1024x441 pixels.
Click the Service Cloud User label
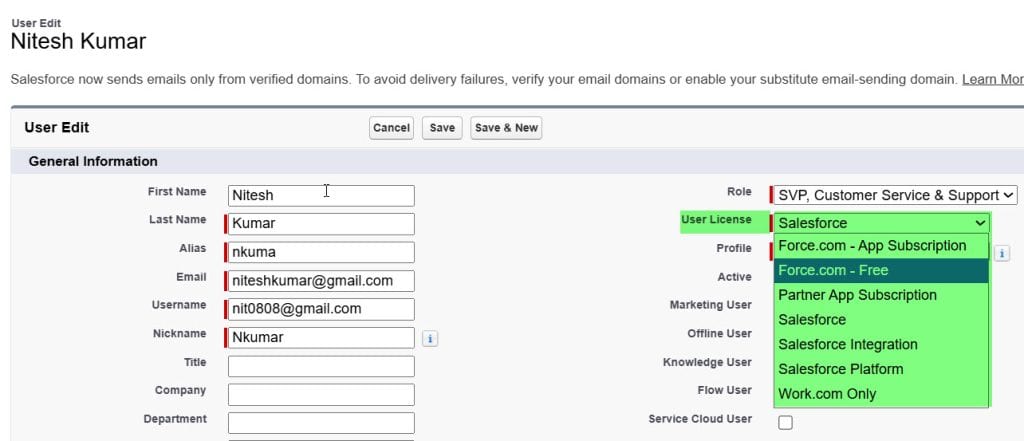click(x=700, y=419)
